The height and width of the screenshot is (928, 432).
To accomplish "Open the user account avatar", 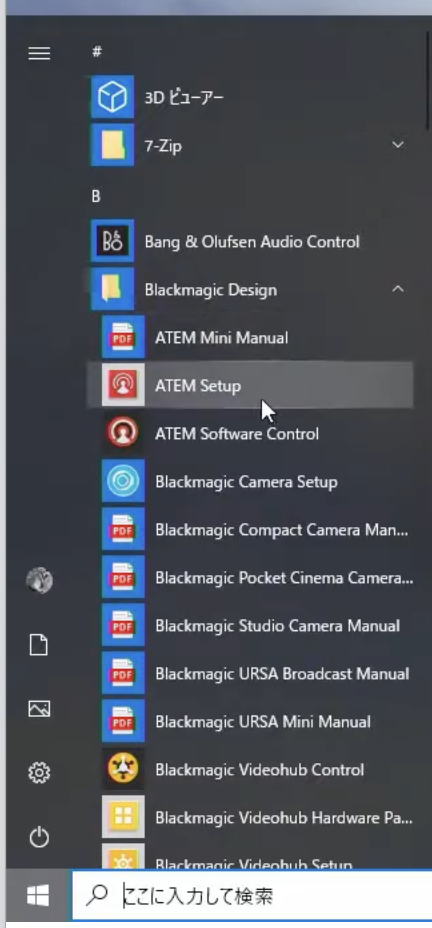I will point(40,581).
